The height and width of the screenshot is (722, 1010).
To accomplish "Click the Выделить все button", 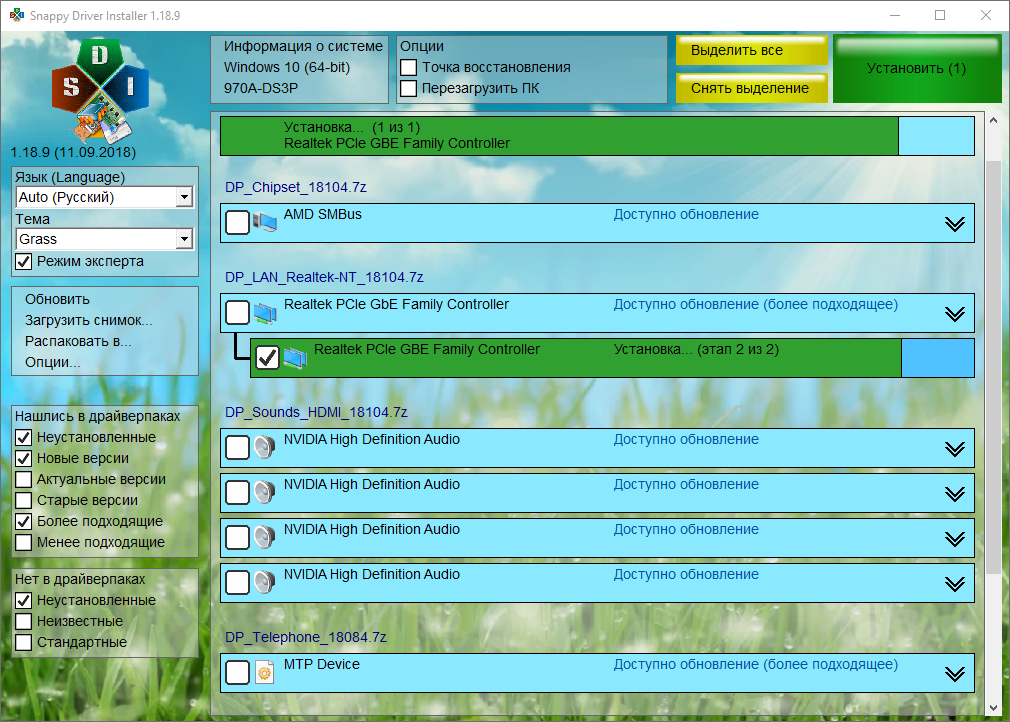I will coord(752,50).
